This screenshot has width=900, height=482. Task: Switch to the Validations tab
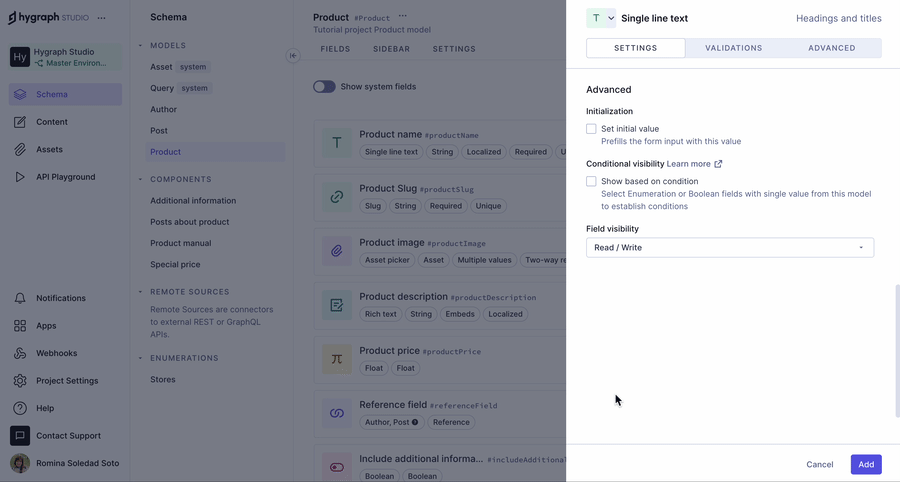[x=733, y=48]
